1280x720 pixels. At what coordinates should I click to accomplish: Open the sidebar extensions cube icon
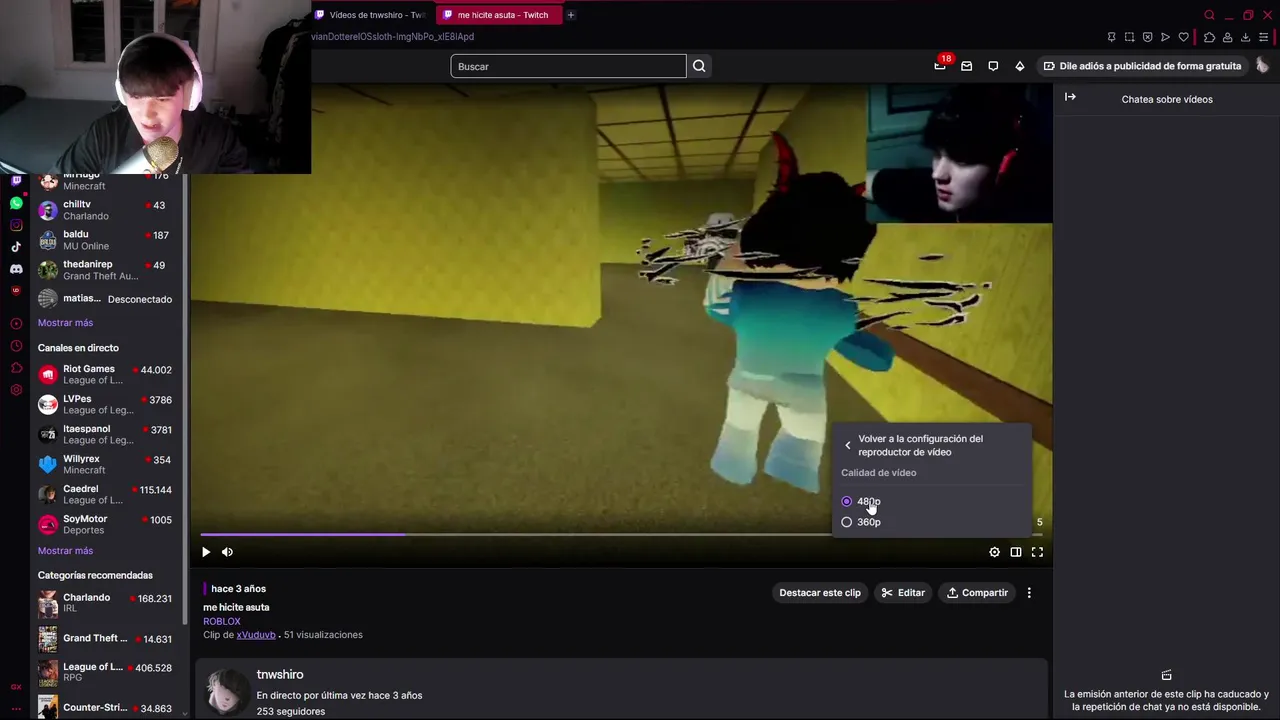click(16, 368)
